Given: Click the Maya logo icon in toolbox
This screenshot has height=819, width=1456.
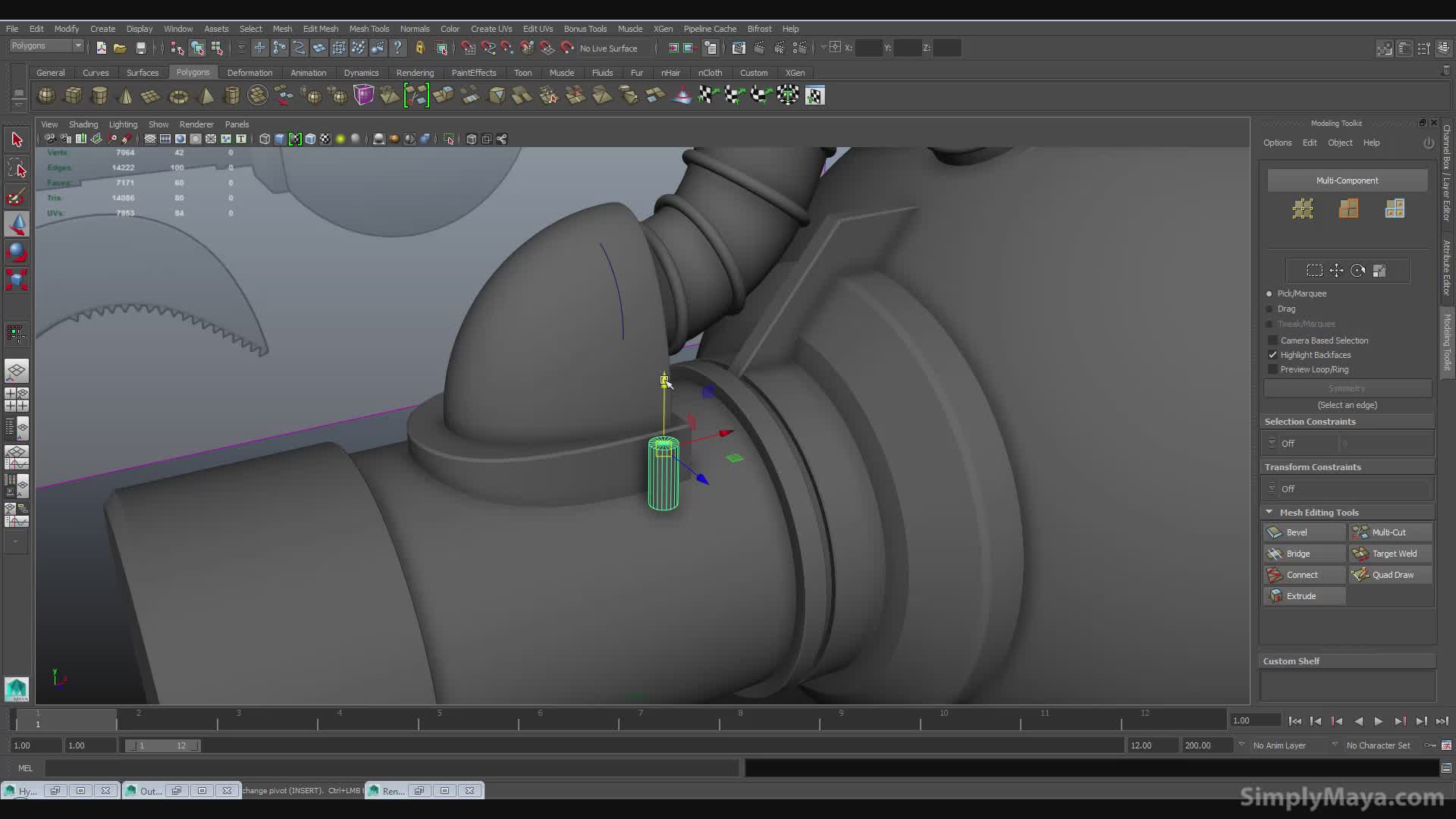Looking at the screenshot, I should [x=17, y=689].
